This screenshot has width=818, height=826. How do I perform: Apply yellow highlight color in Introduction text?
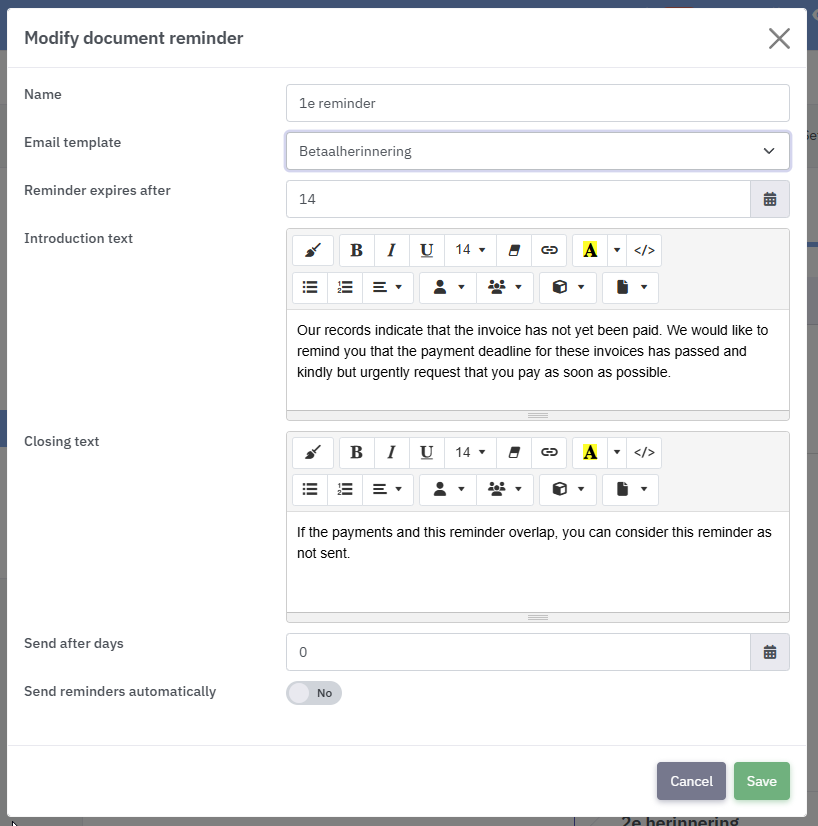pyautogui.click(x=590, y=250)
